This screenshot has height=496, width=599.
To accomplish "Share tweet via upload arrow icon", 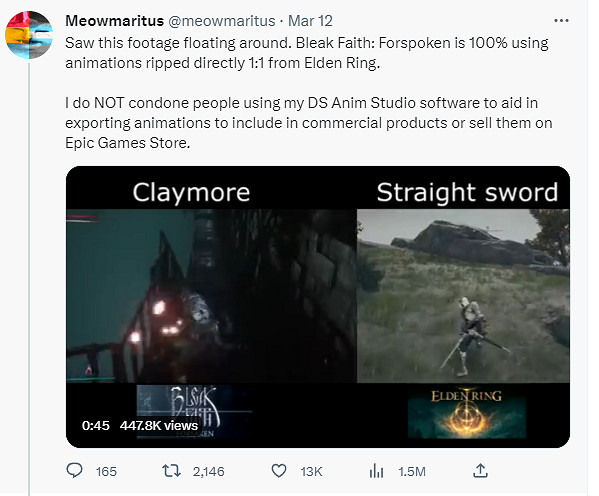I will tap(480, 471).
